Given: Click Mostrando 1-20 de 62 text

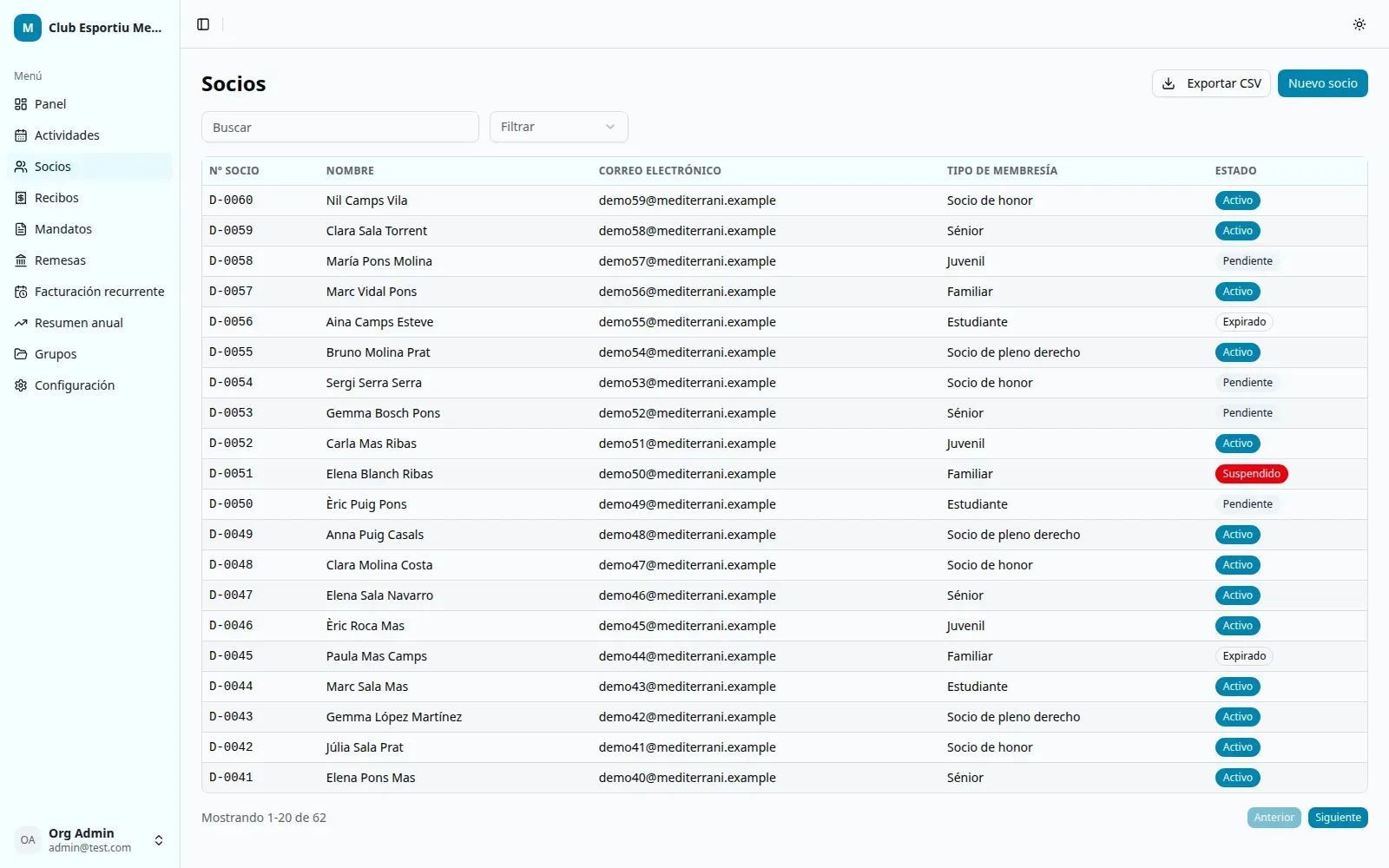Looking at the screenshot, I should click(264, 818).
